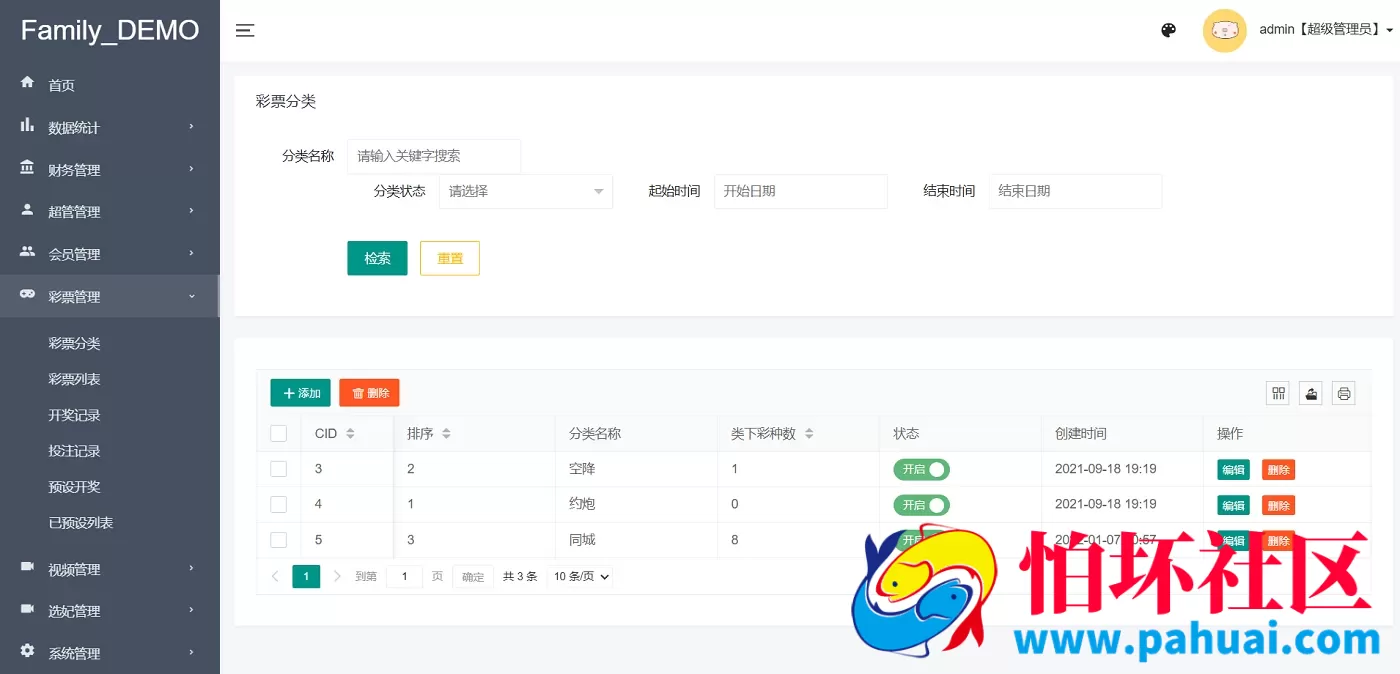Viewport: 1400px width, 674px height.
Task: Click the home icon beside 首页
Action: 27,83
